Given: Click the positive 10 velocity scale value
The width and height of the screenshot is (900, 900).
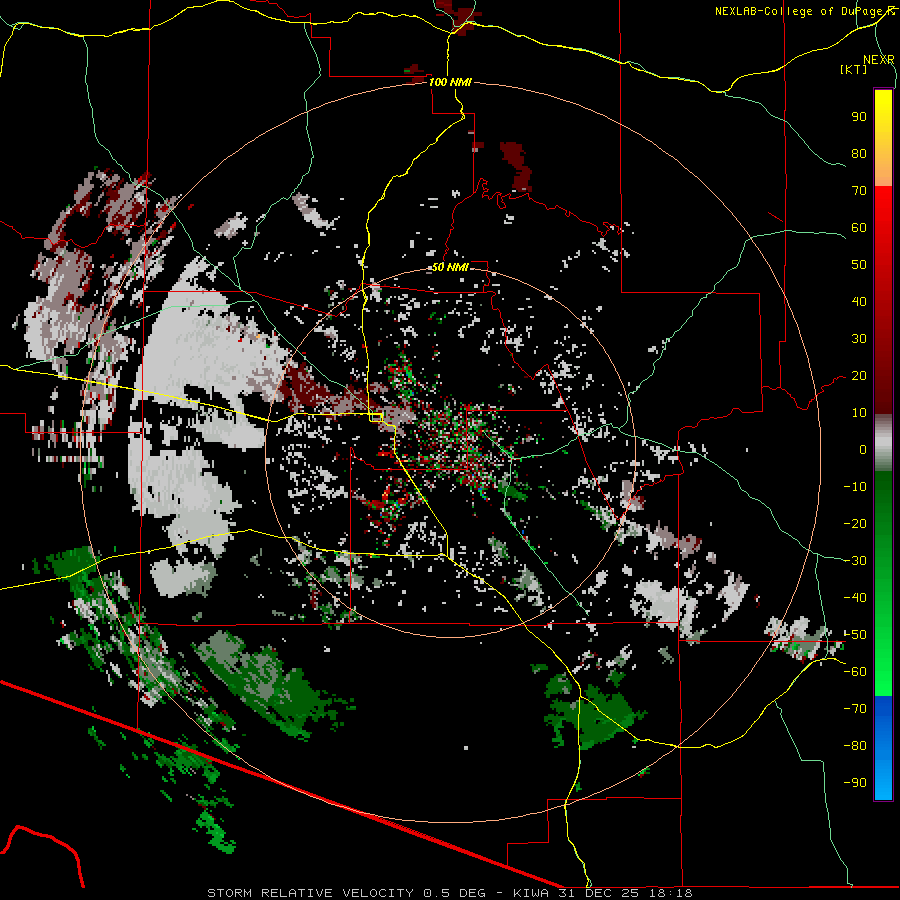Looking at the screenshot, I should pyautogui.click(x=859, y=413).
